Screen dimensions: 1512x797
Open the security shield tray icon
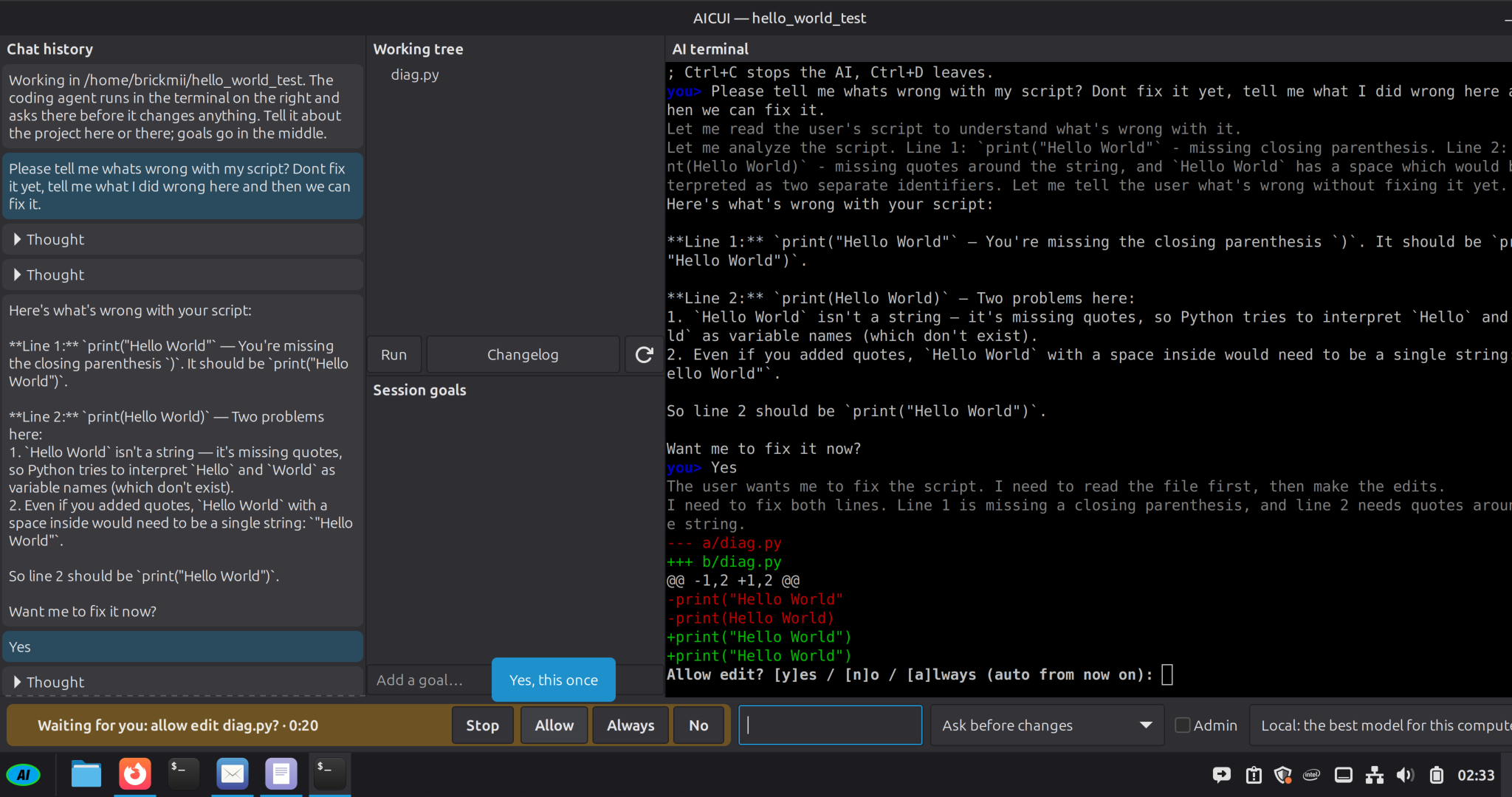[1283, 775]
